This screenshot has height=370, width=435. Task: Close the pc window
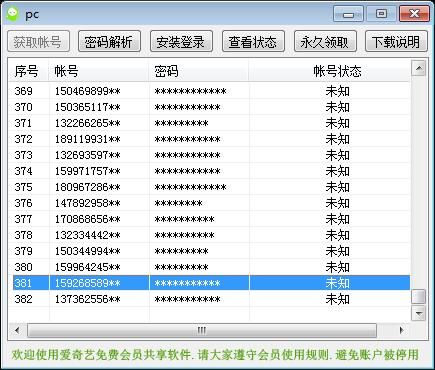(x=414, y=14)
